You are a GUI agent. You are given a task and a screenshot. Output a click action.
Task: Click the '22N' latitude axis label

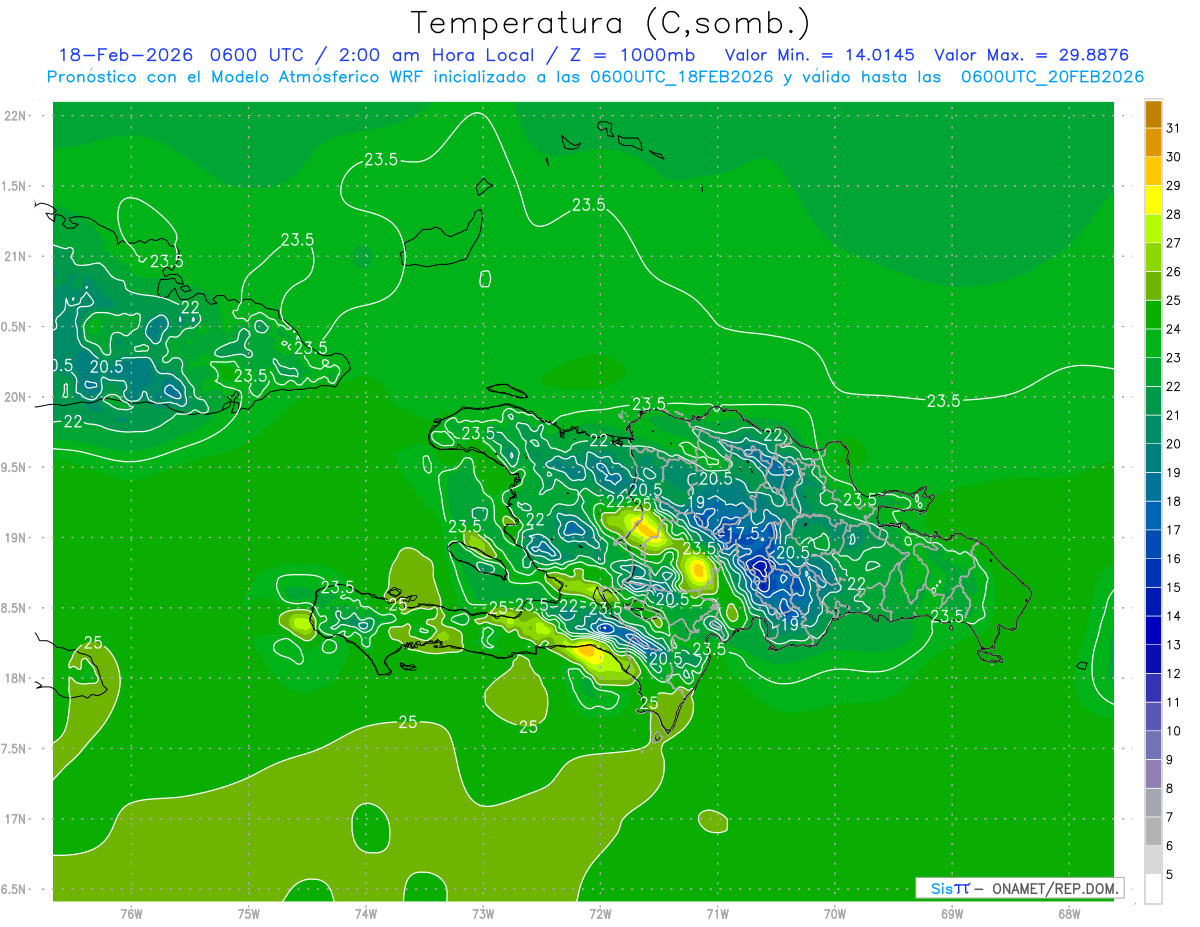coord(14,116)
